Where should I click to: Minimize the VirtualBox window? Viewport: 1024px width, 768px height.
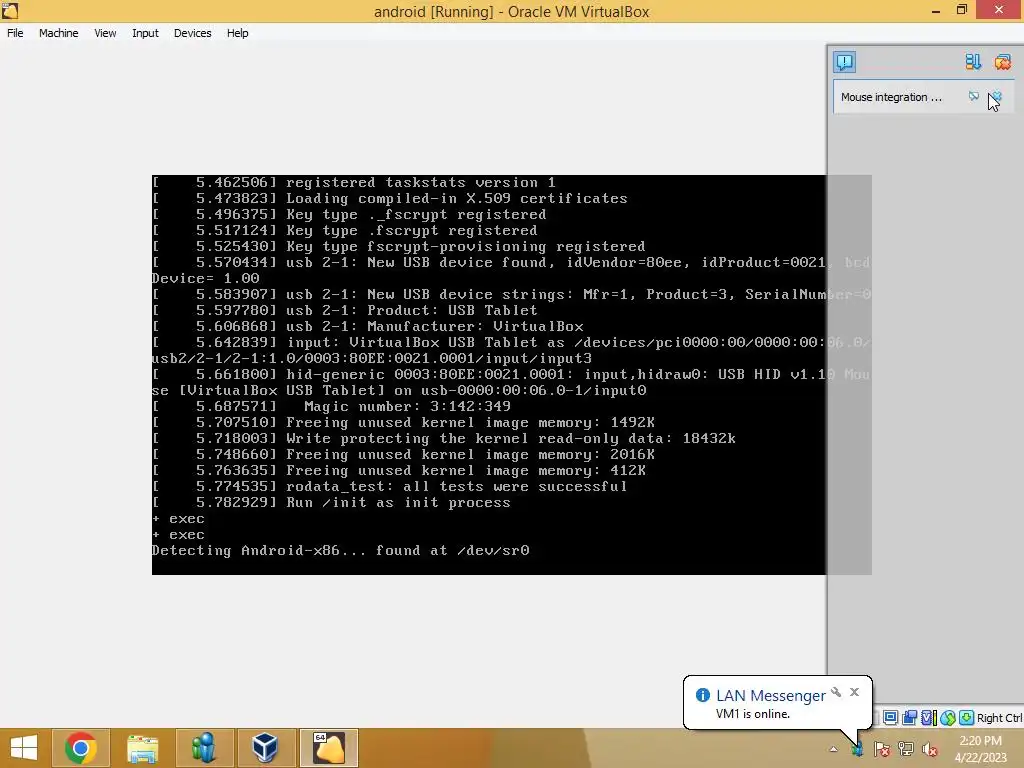(x=936, y=10)
